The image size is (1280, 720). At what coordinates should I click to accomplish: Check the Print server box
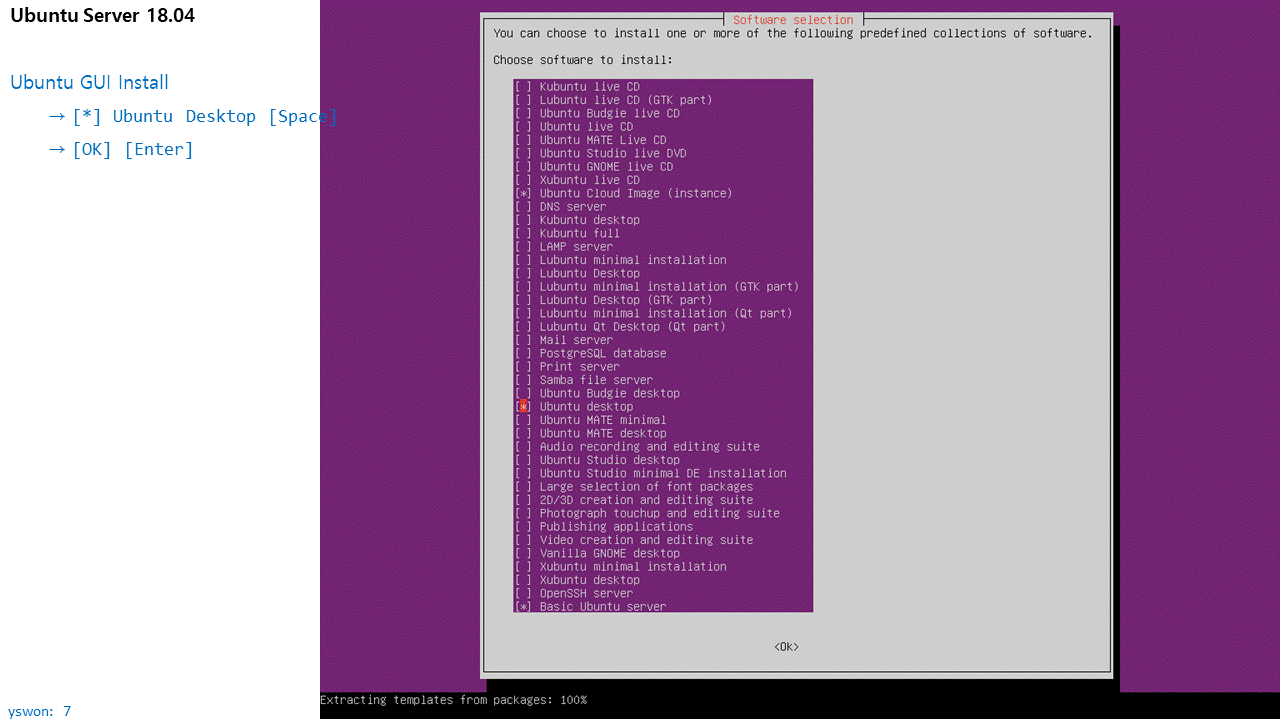tap(523, 367)
